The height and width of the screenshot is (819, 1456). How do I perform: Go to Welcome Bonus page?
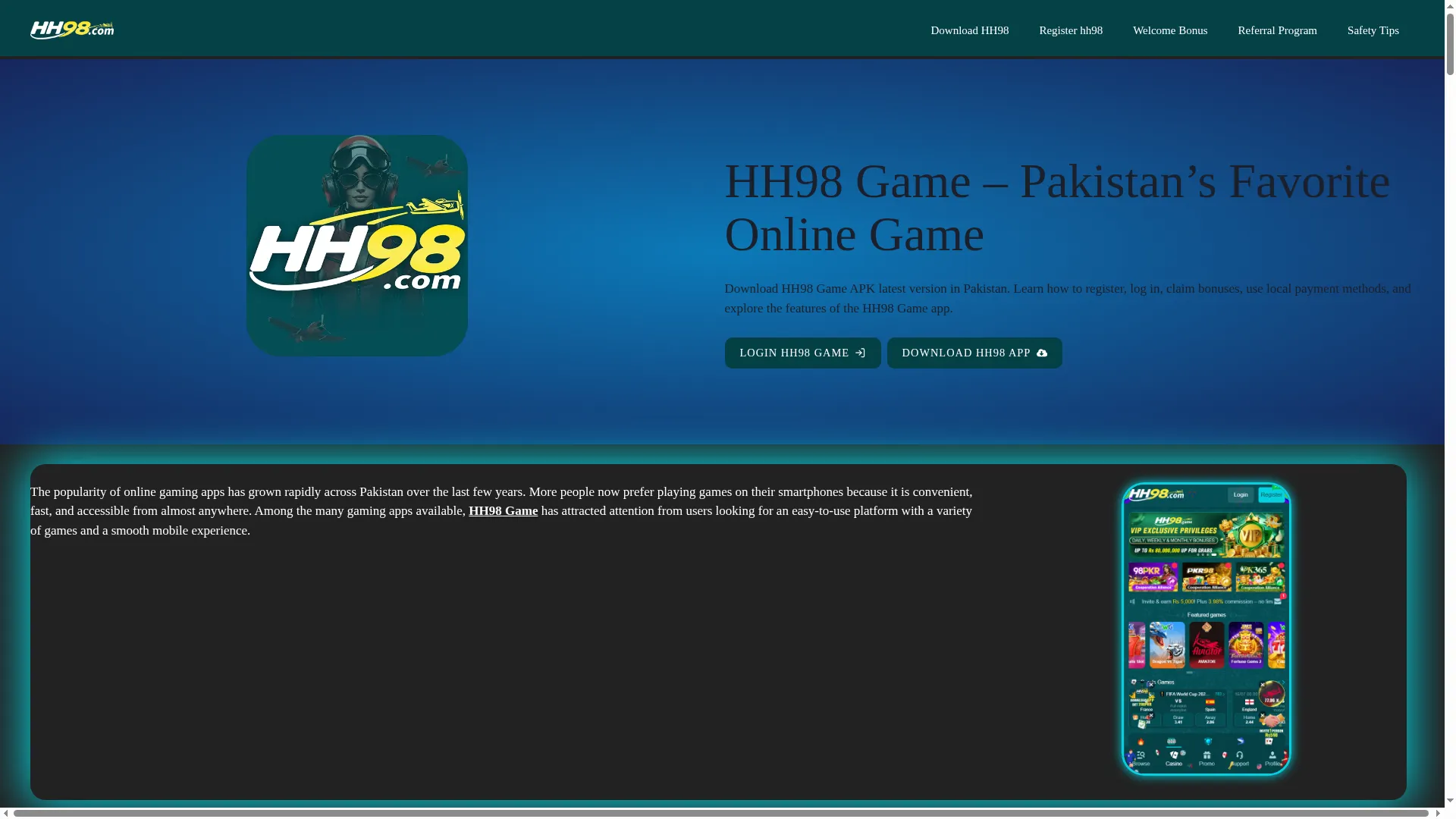click(x=1169, y=30)
